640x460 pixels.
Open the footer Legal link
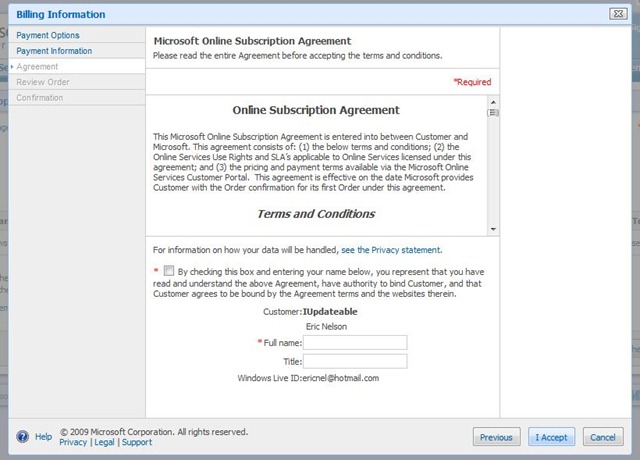pyautogui.click(x=104, y=442)
